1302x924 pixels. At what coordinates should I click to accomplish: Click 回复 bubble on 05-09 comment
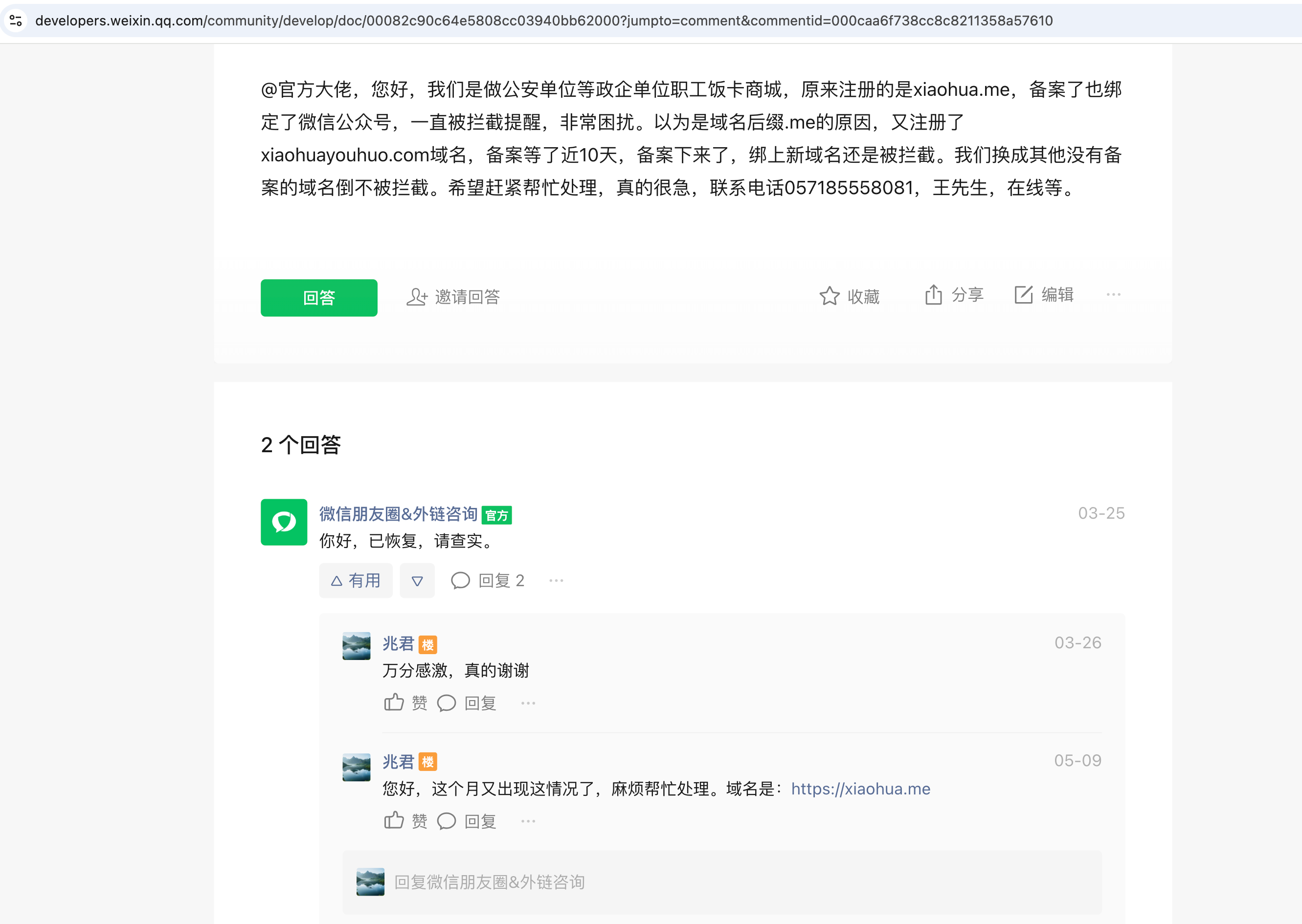tap(447, 821)
